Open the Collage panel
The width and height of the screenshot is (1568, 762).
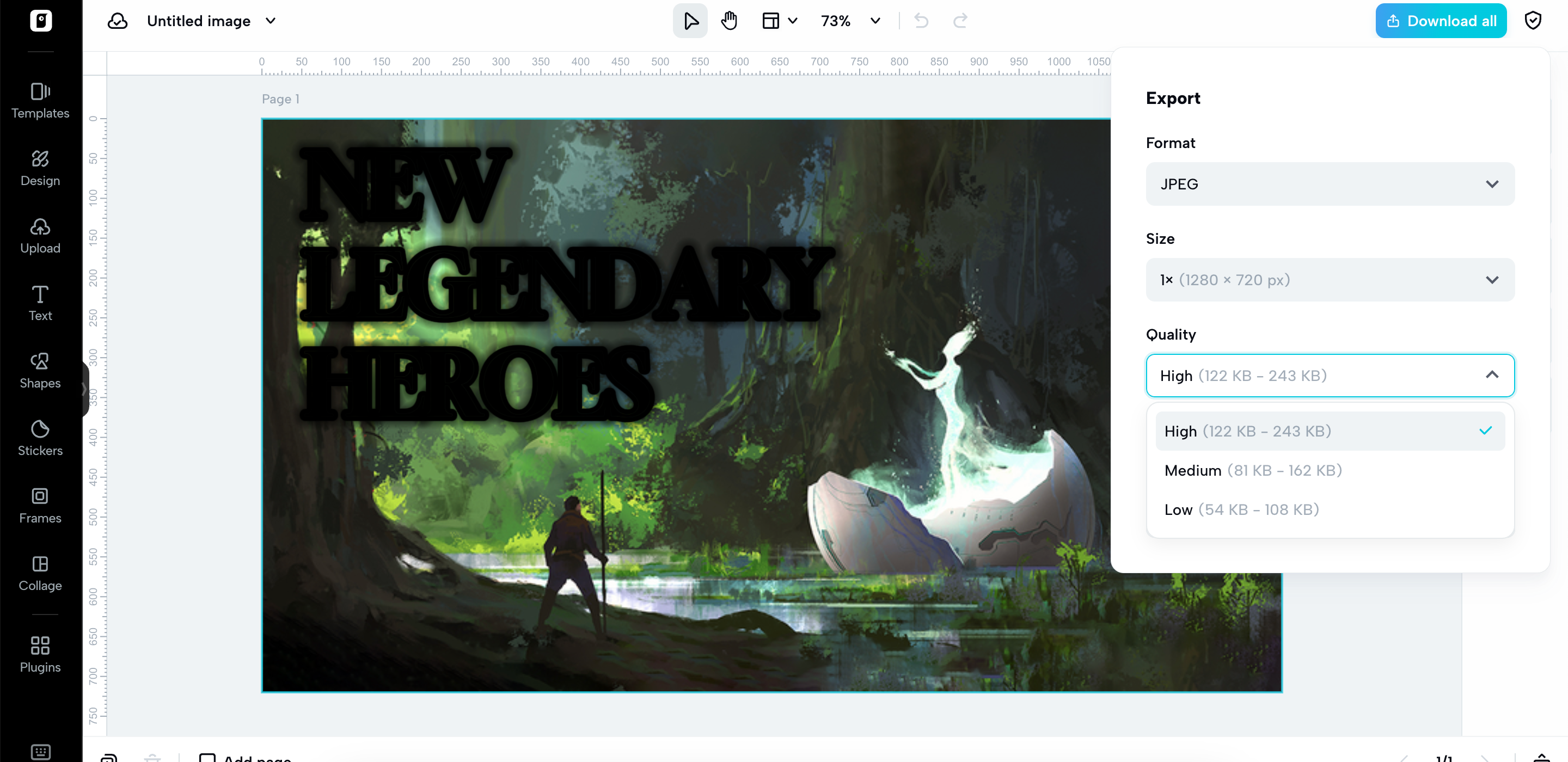(x=40, y=573)
